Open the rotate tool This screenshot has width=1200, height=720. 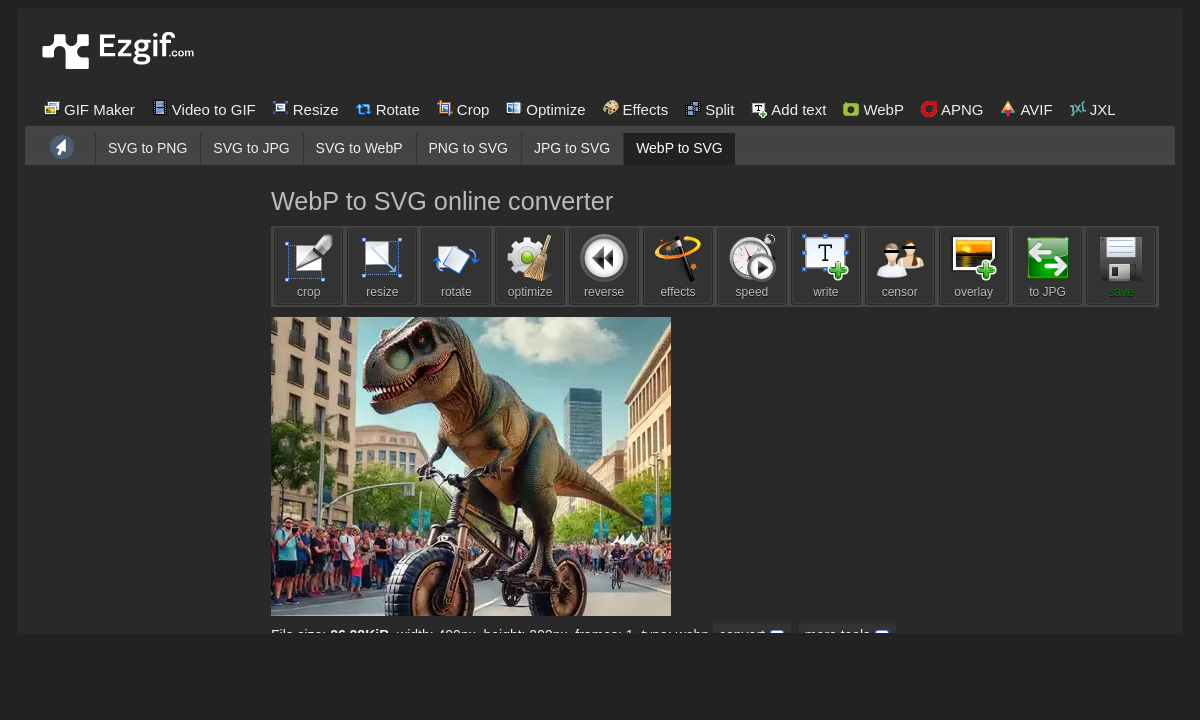456,266
